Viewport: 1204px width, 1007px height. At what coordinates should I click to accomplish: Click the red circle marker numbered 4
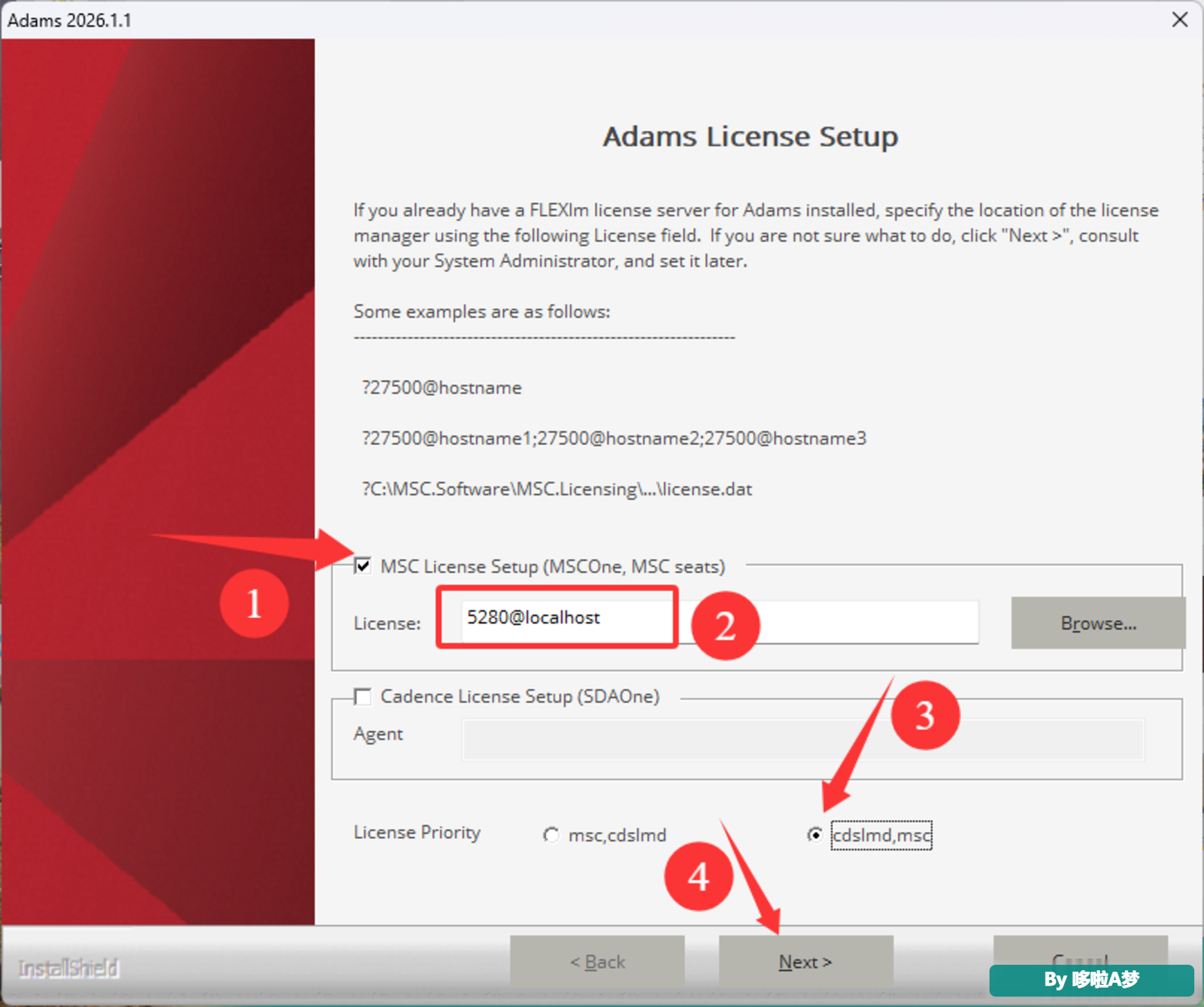(698, 876)
